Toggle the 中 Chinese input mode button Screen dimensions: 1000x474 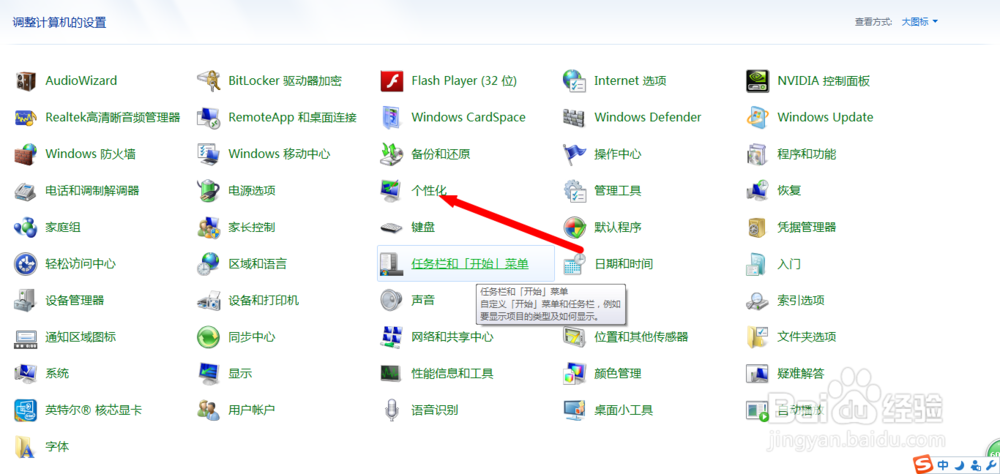pyautogui.click(x=943, y=465)
